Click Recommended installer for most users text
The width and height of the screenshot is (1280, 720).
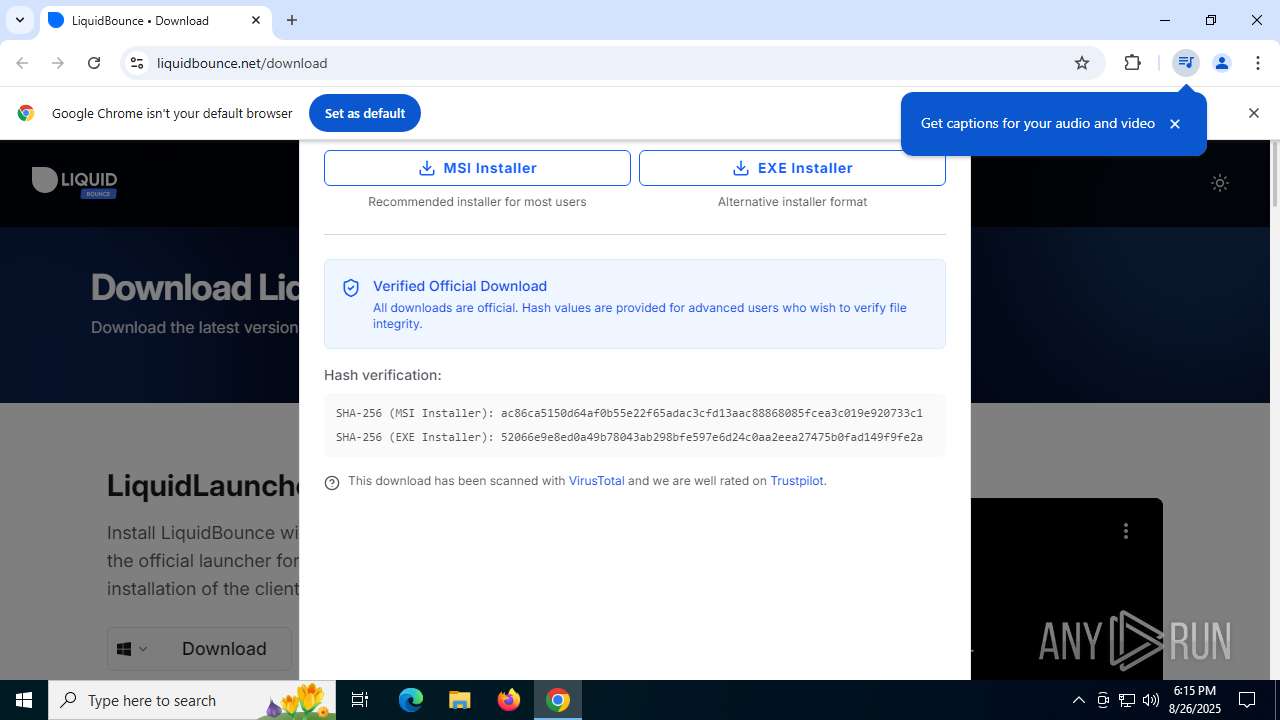coord(477,202)
